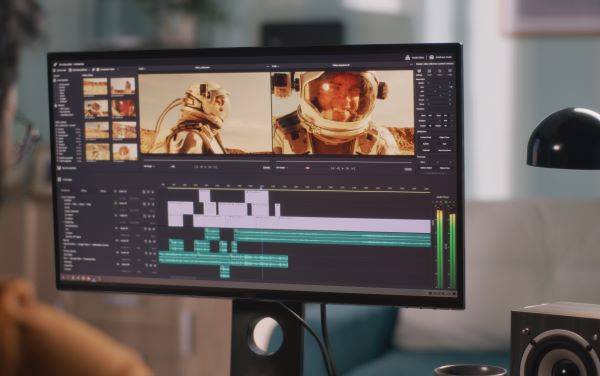Select the red helmet close-up thumbnail in media bin
The width and height of the screenshot is (600, 376).
point(123,108)
